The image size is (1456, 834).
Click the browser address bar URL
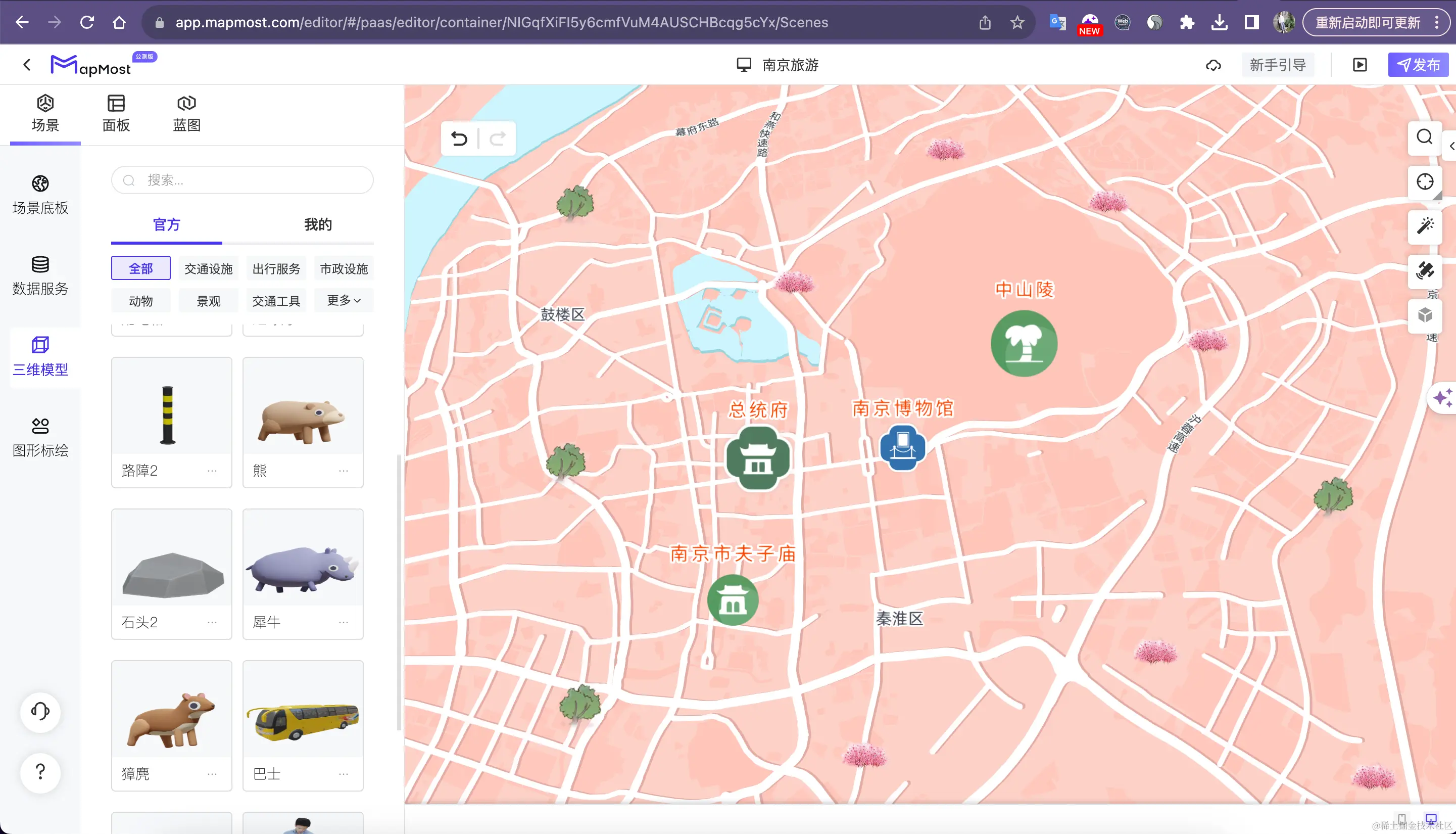501,22
